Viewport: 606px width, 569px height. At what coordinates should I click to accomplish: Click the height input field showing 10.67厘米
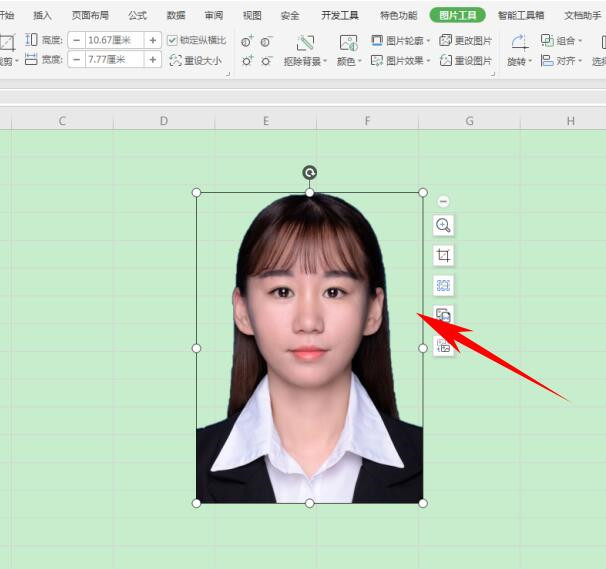pos(113,40)
